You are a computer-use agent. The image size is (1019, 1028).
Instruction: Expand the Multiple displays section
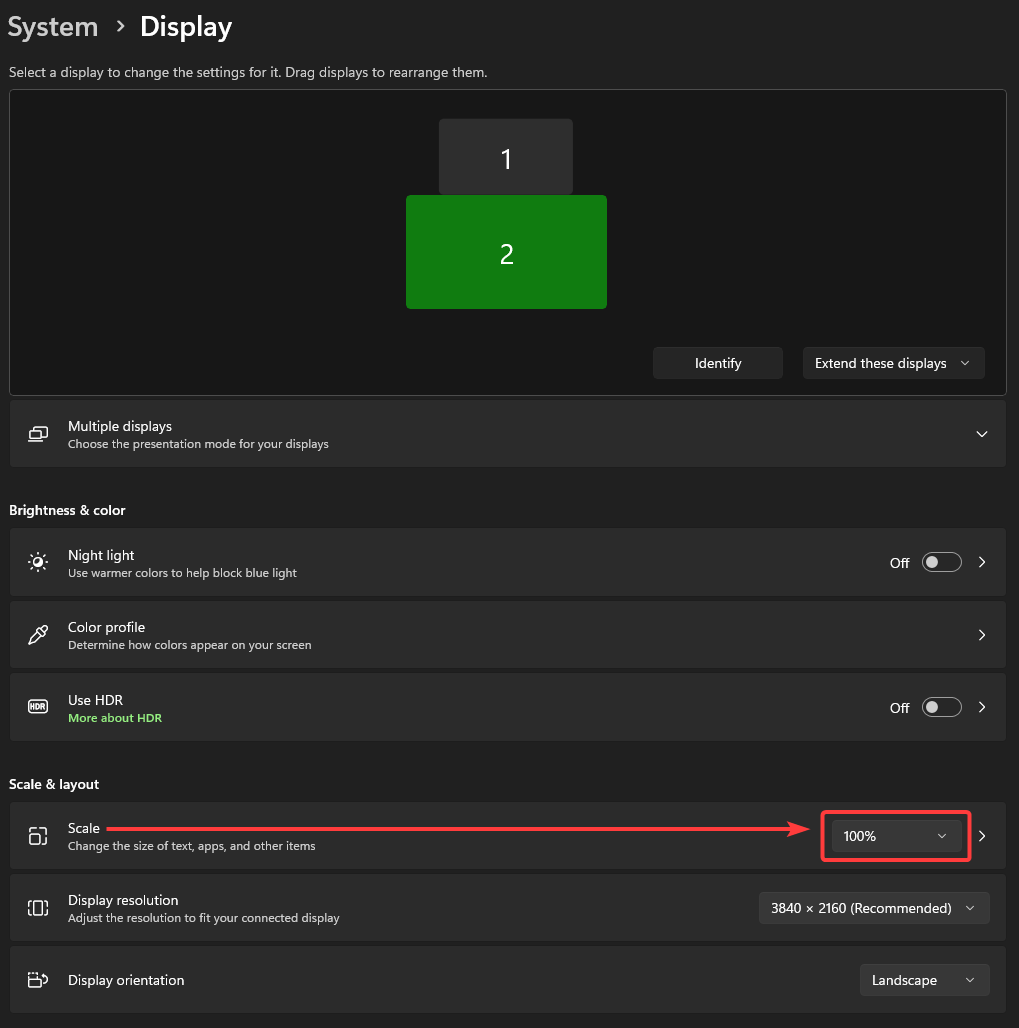pyautogui.click(x=982, y=434)
